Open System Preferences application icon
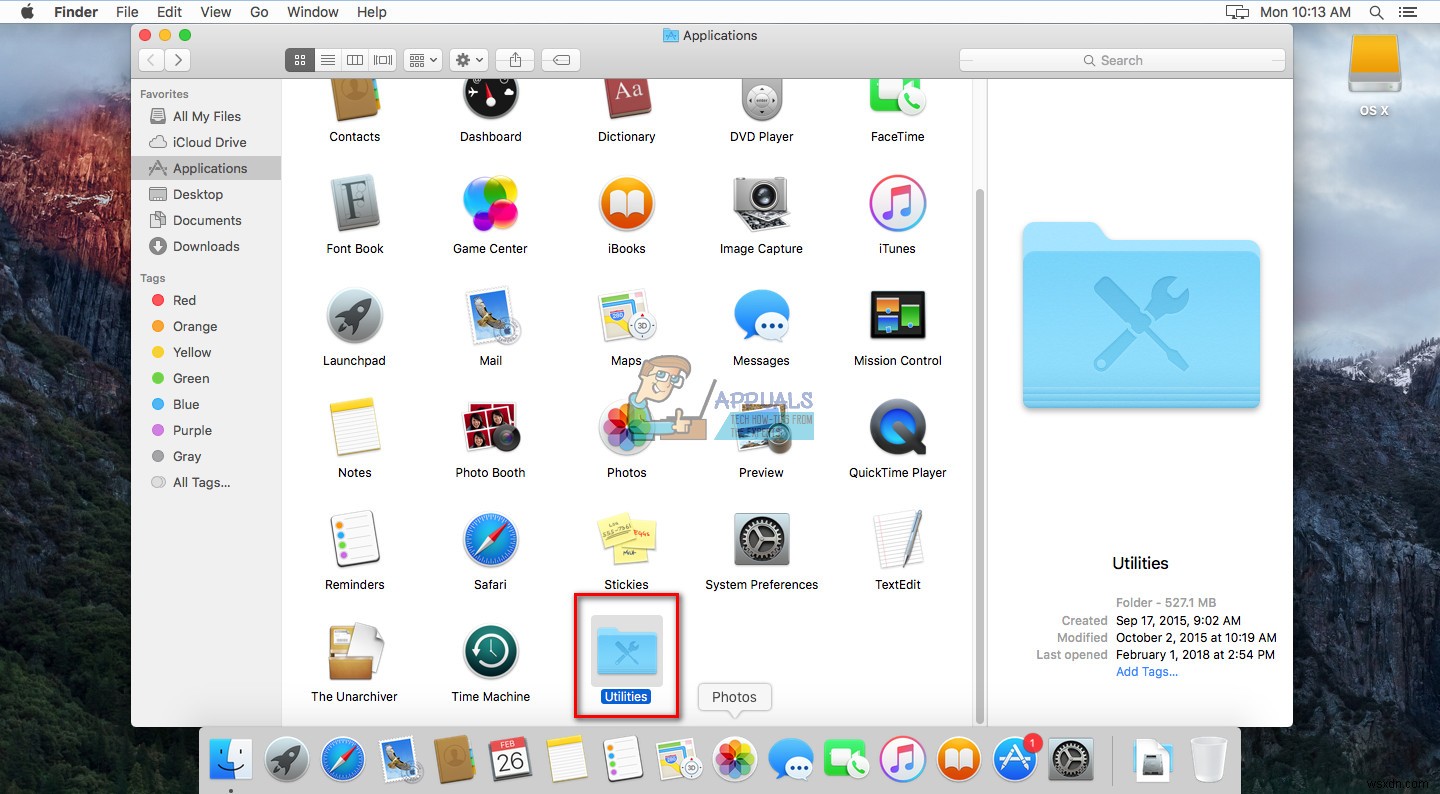Viewport: 1440px width, 794px height. point(761,538)
